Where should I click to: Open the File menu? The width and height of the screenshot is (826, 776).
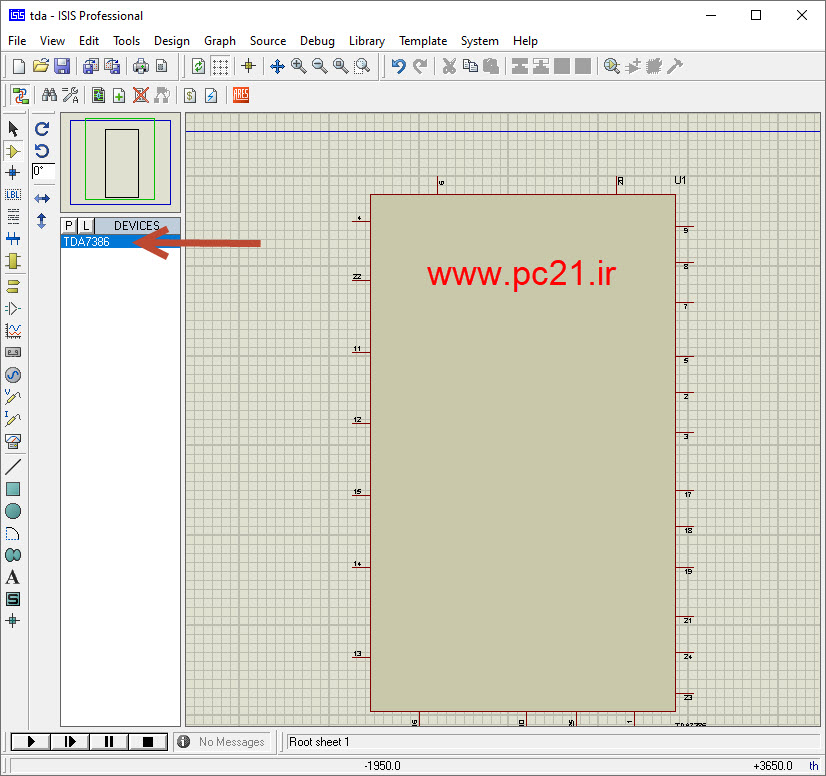tap(17, 41)
